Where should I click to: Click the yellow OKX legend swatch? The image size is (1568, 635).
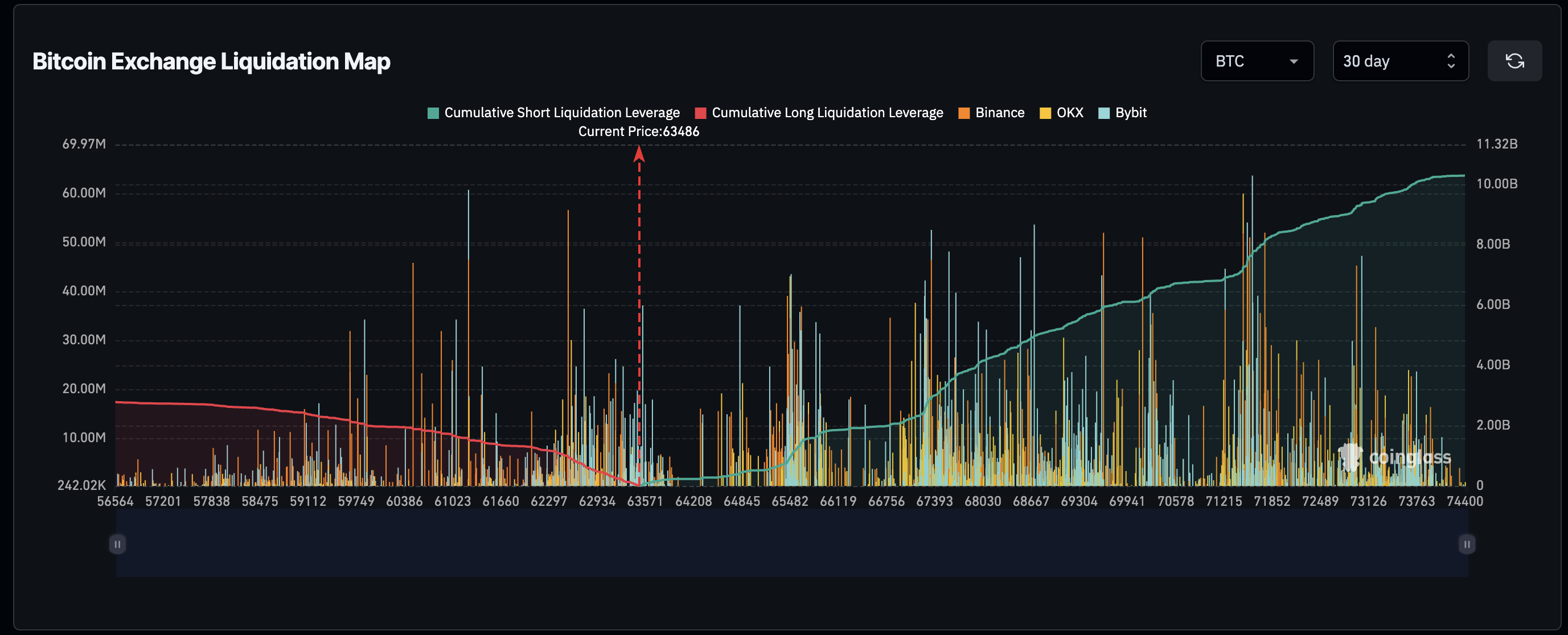[x=1045, y=113]
